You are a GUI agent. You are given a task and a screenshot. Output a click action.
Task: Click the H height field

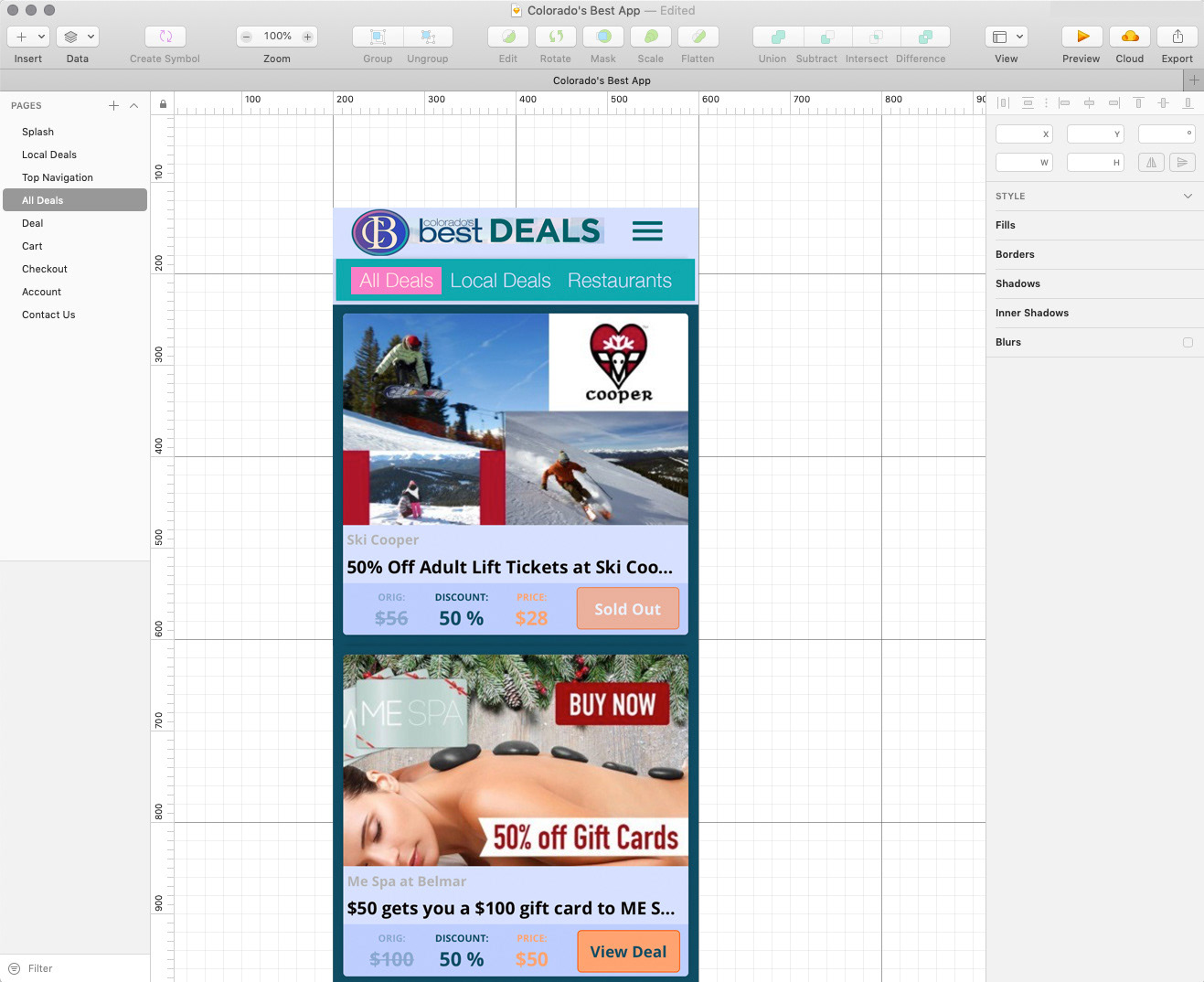(1095, 163)
